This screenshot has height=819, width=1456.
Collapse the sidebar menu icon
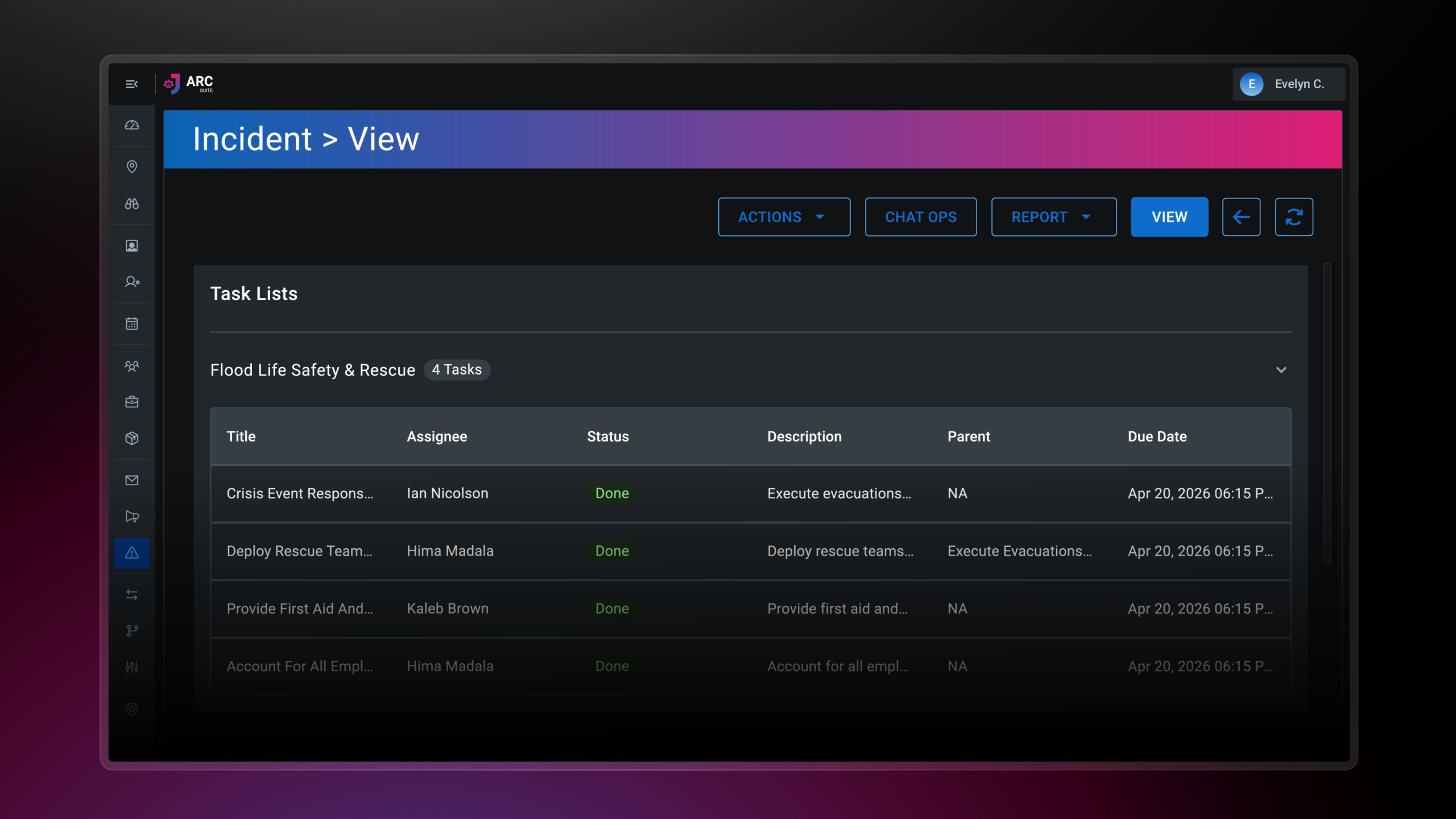pyautogui.click(x=131, y=84)
